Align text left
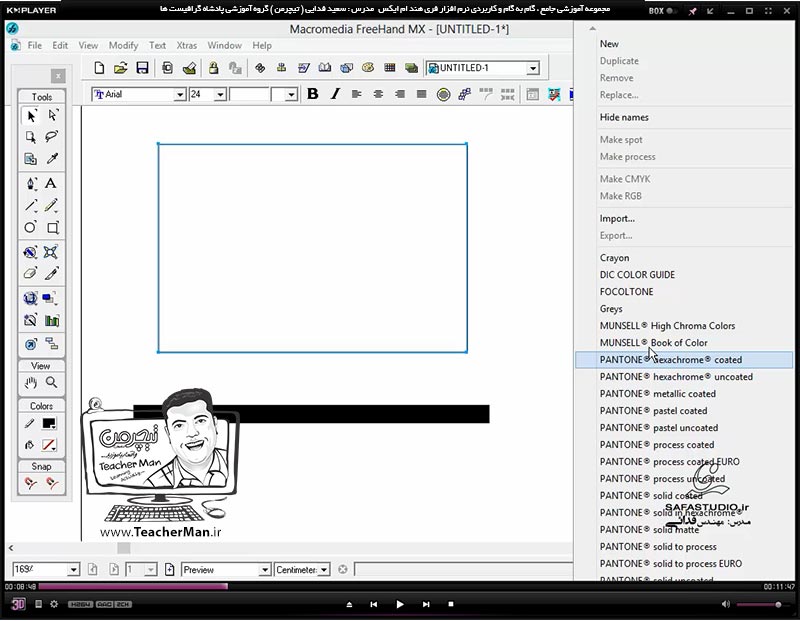Screen dimensions: 800x621 (357, 94)
